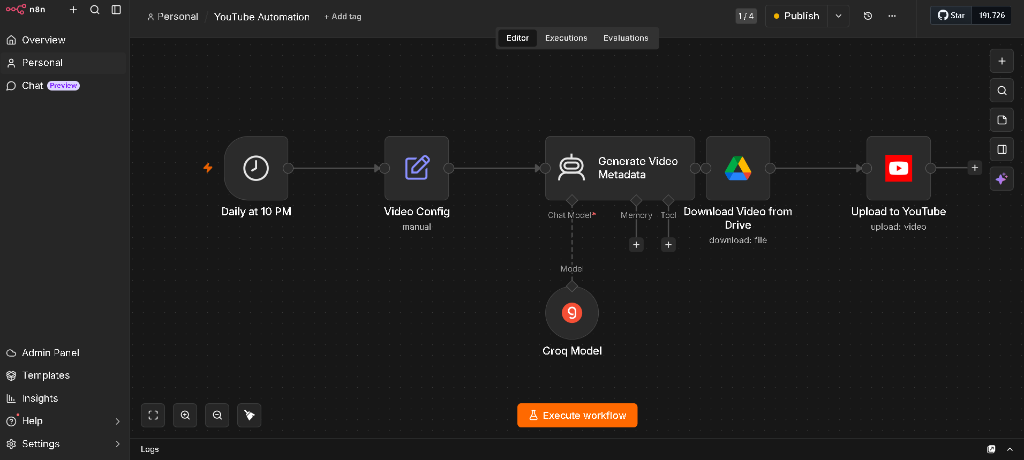Fit view with zoom-to-fit button
The image size is (1024, 460).
(153, 415)
